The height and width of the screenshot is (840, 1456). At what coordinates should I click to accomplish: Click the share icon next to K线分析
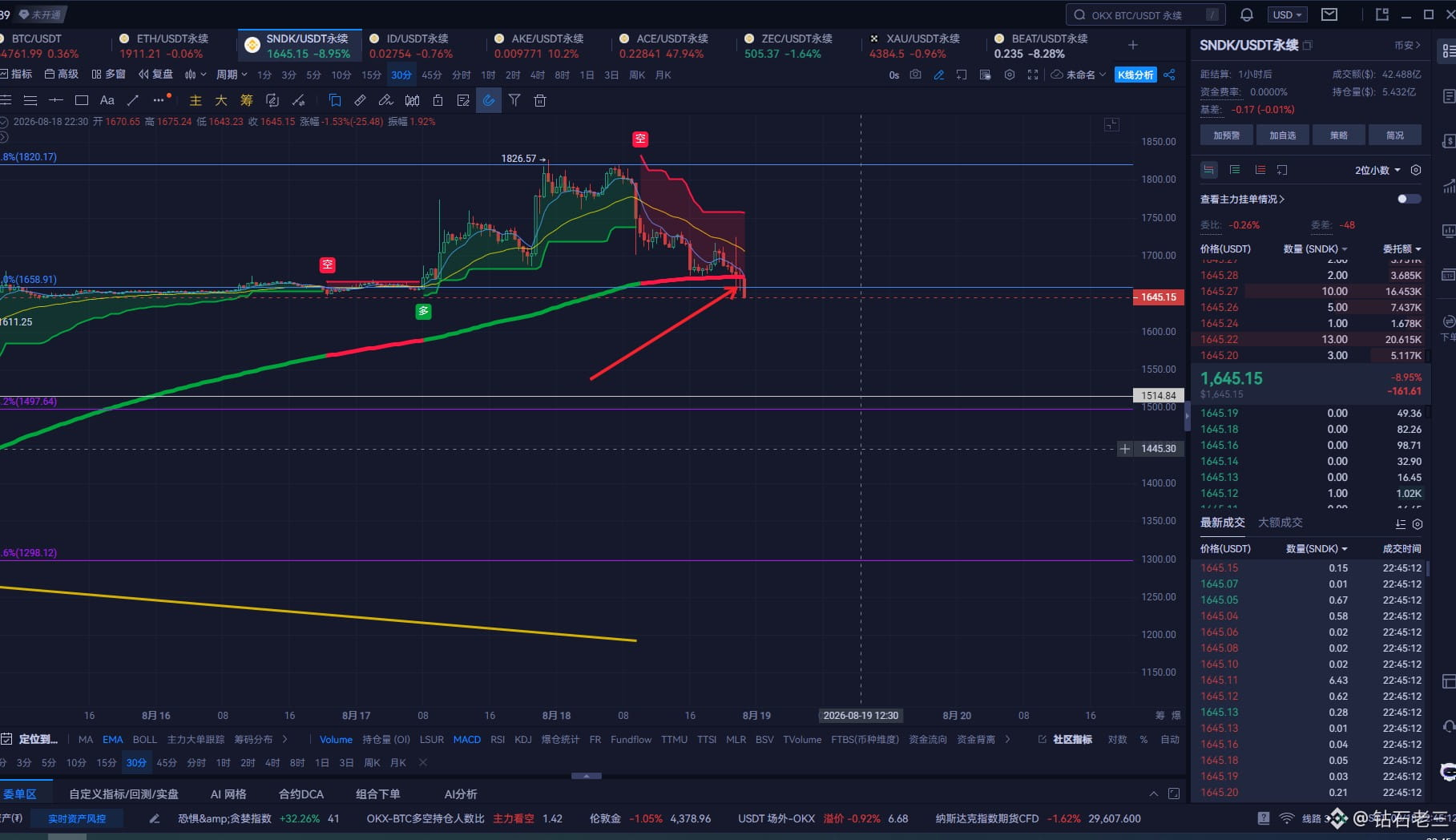tap(1170, 75)
